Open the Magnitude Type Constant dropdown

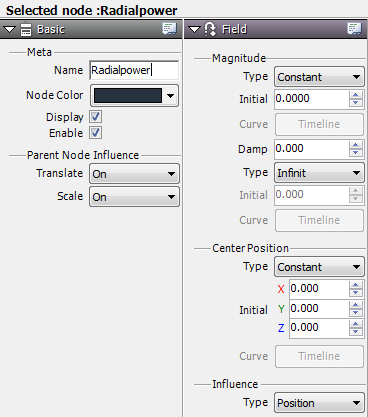[x=319, y=77]
